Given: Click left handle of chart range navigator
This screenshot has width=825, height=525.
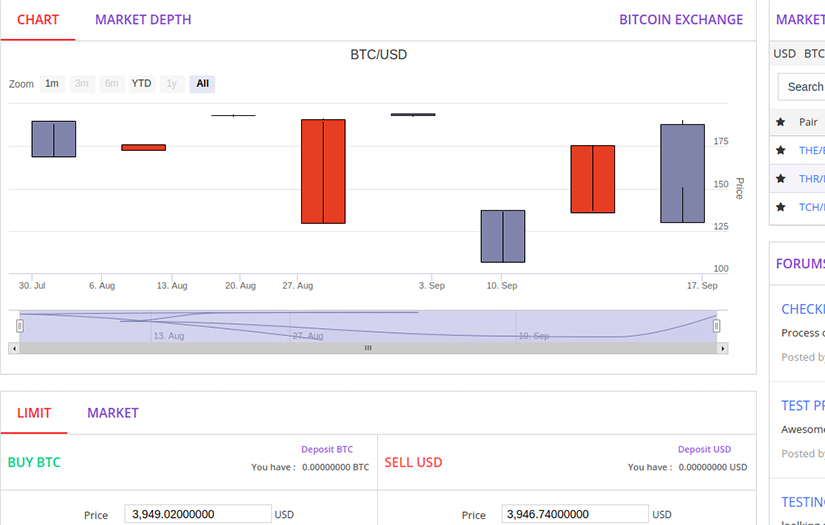Looking at the screenshot, I should point(19,326).
